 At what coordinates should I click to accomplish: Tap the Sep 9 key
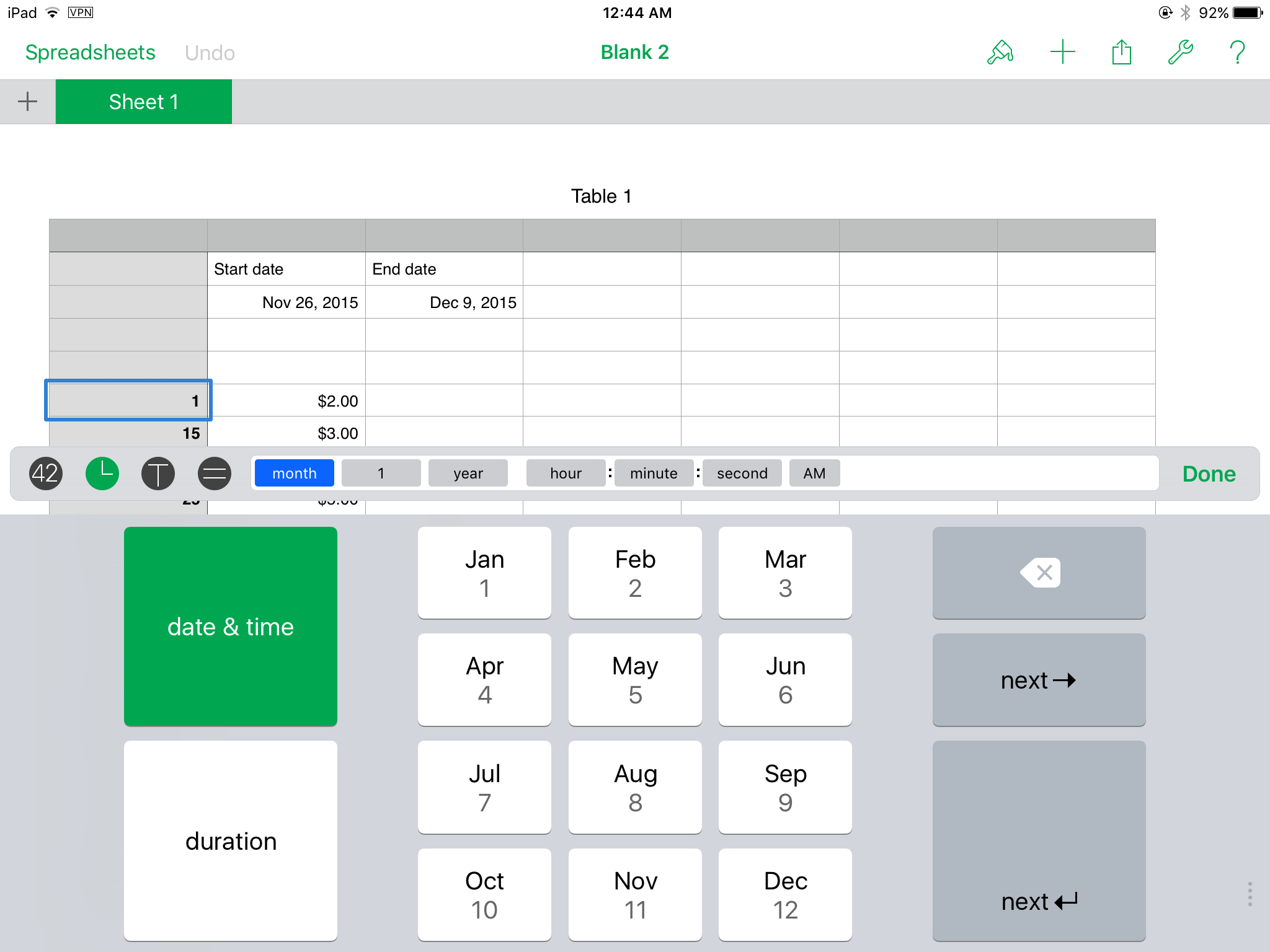point(785,787)
